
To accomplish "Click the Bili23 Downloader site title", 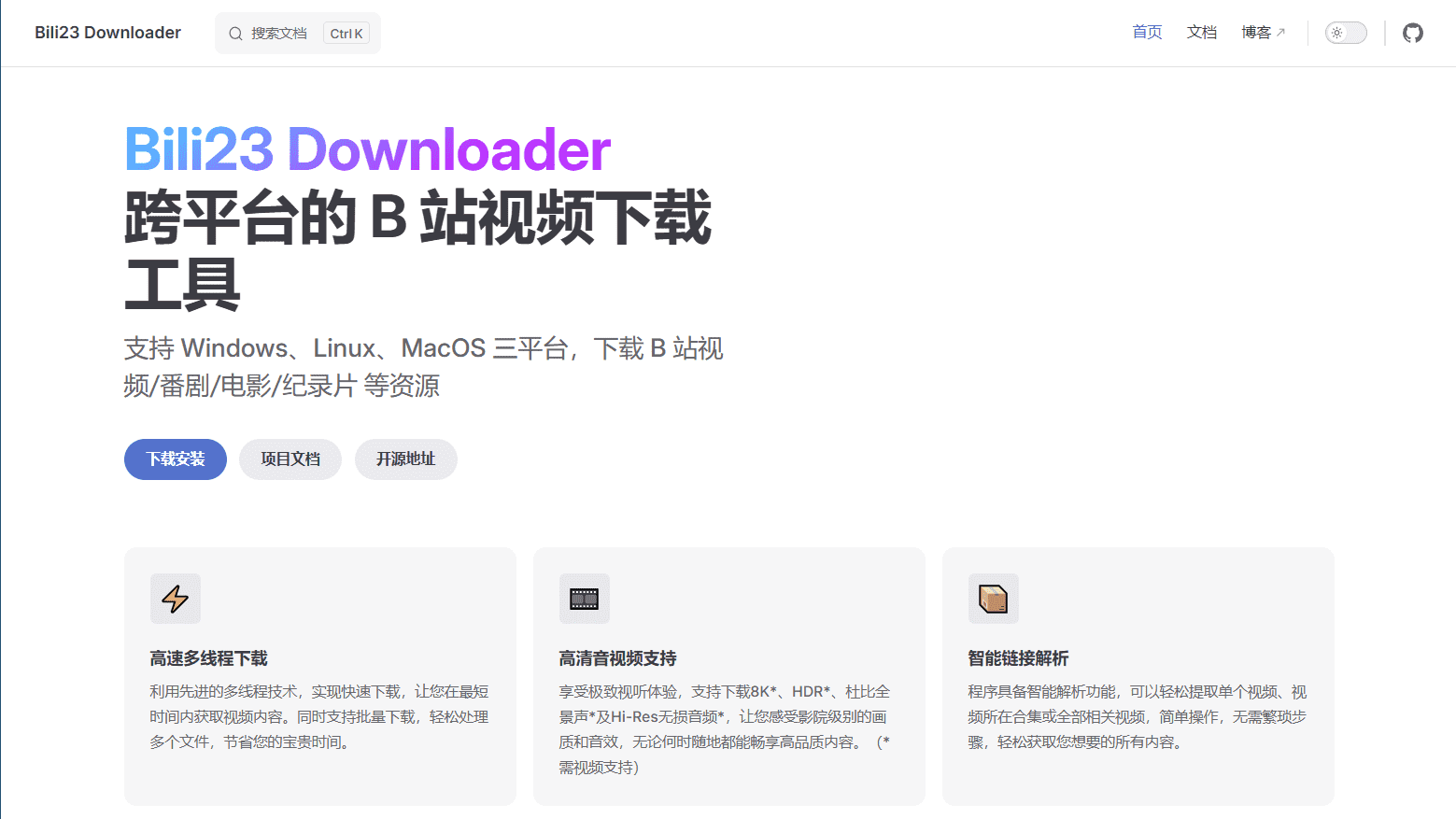I will tap(108, 33).
